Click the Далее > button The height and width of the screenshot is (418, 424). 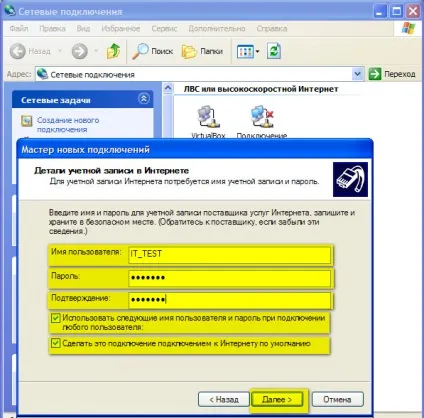pyautogui.click(x=277, y=399)
